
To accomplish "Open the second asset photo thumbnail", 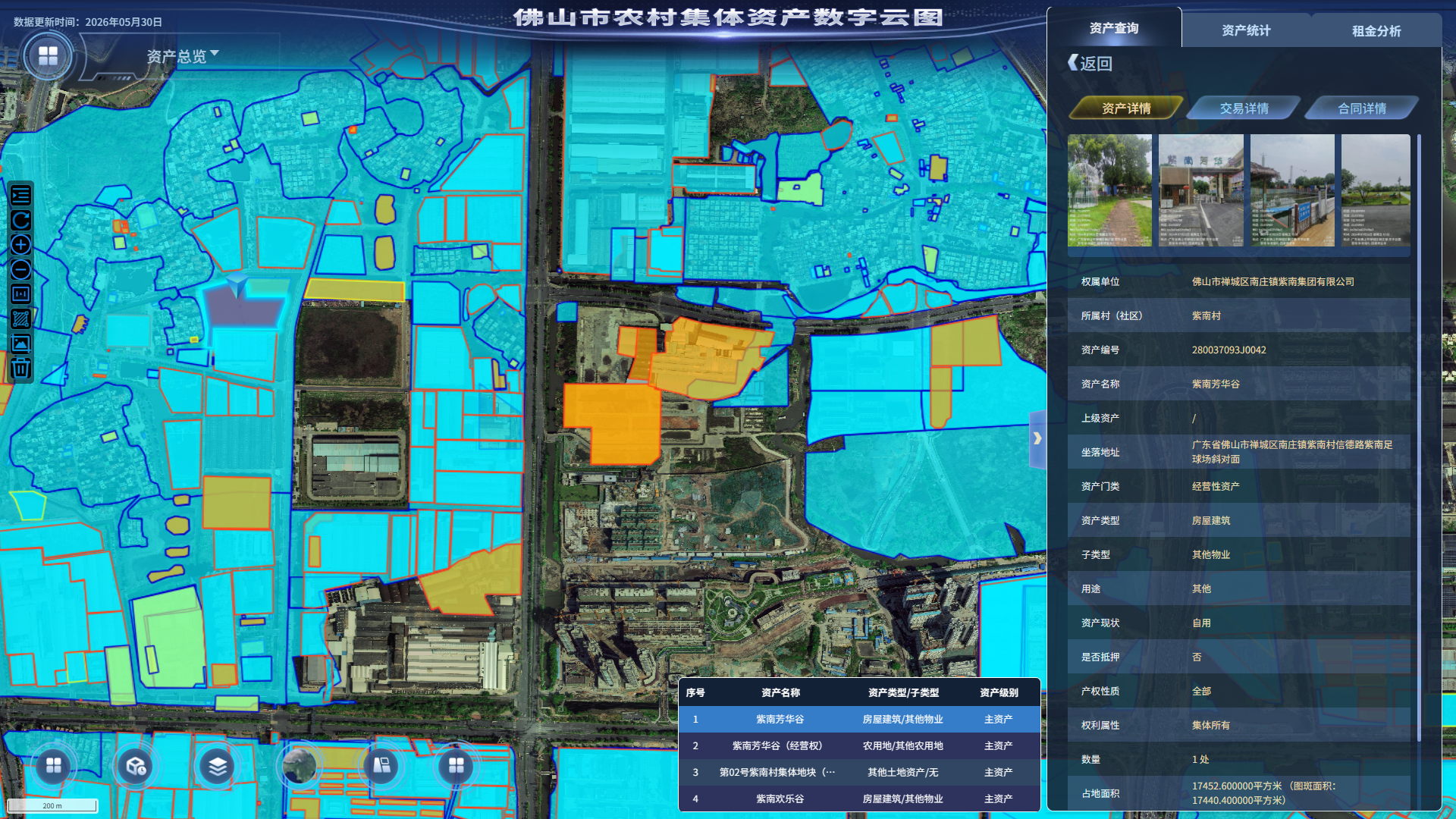I will 1201,190.
